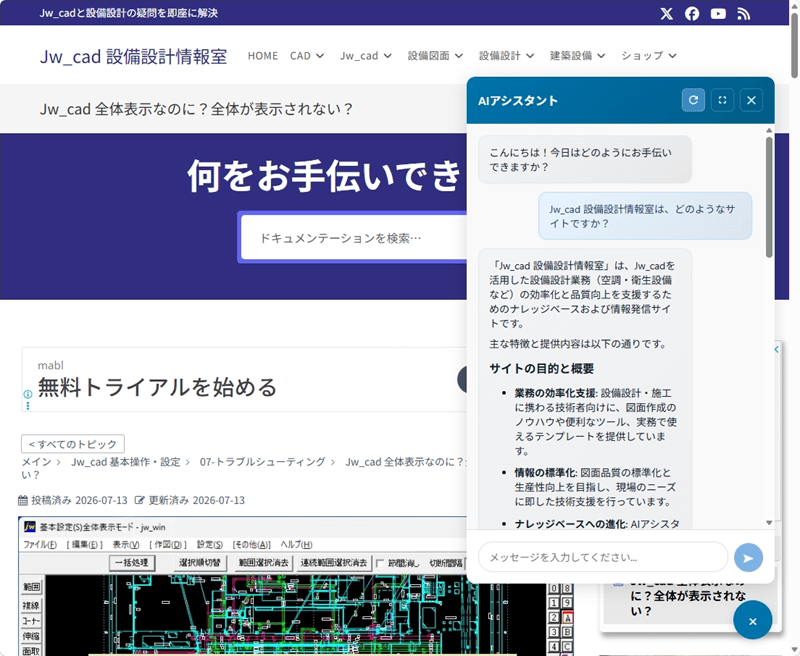Click the page's main vertical scrollbar

794,46
